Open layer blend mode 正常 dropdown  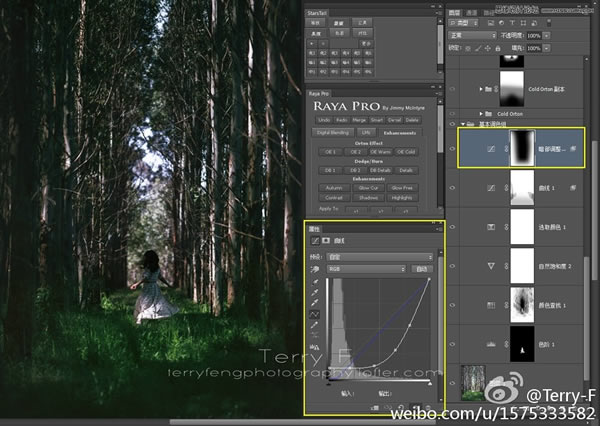tap(472, 36)
